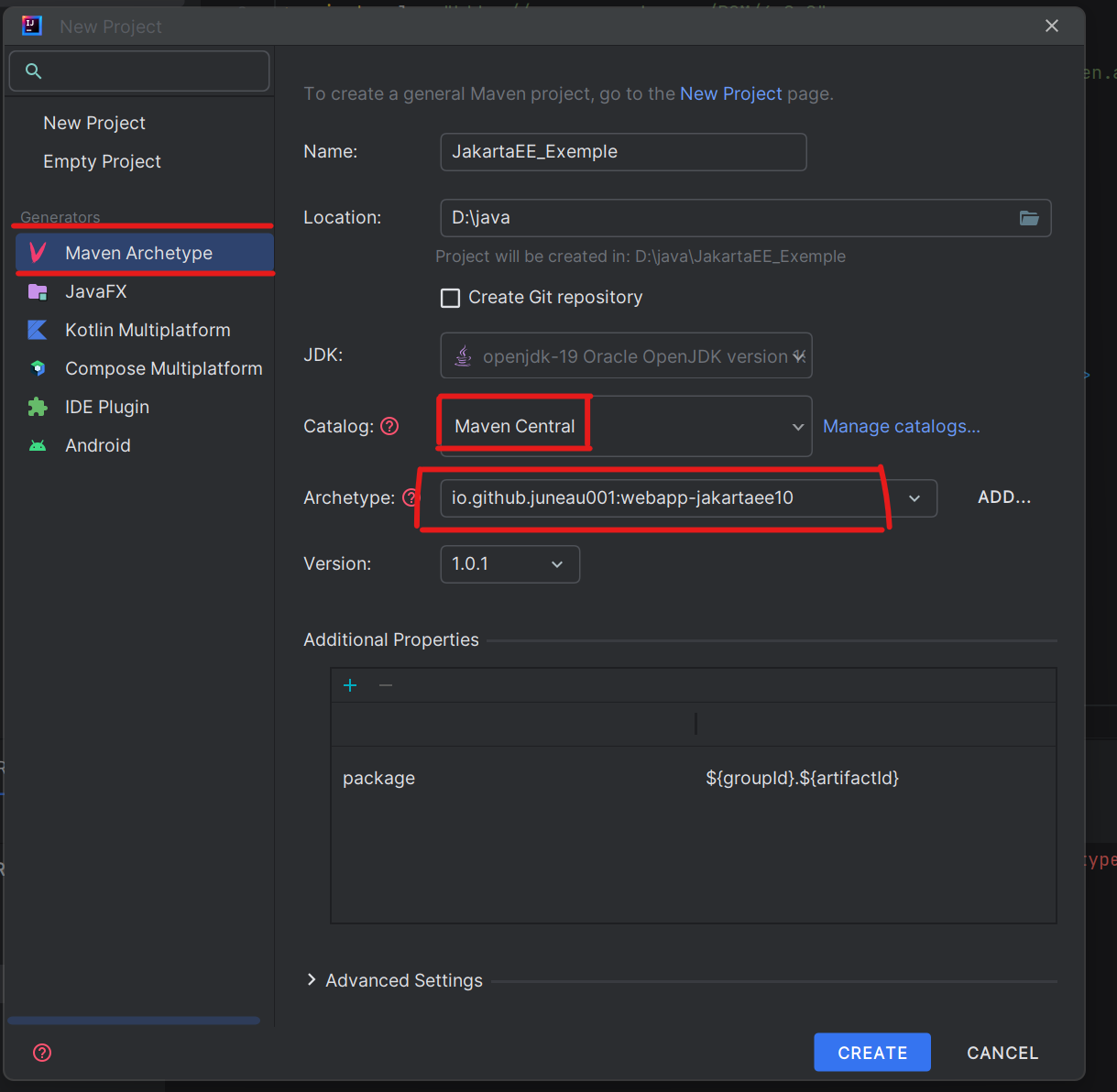Choose Empty Project in sidebar
Image resolution: width=1117 pixels, height=1092 pixels.
[102, 161]
